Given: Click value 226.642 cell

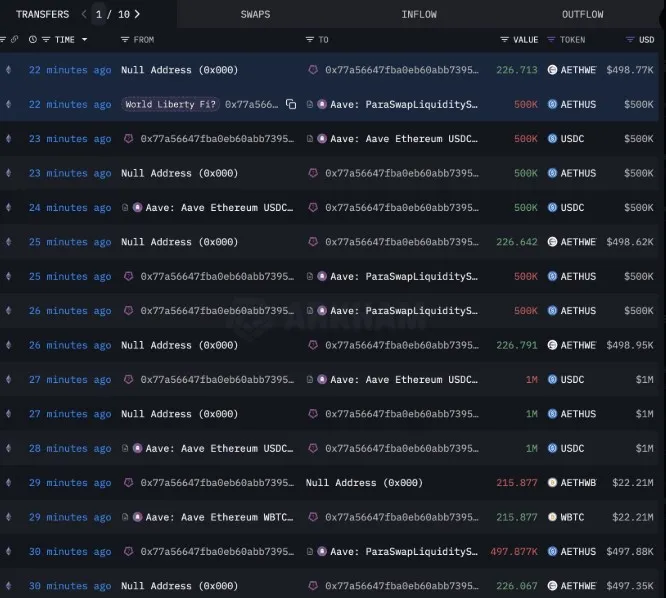Looking at the screenshot, I should [517, 242].
